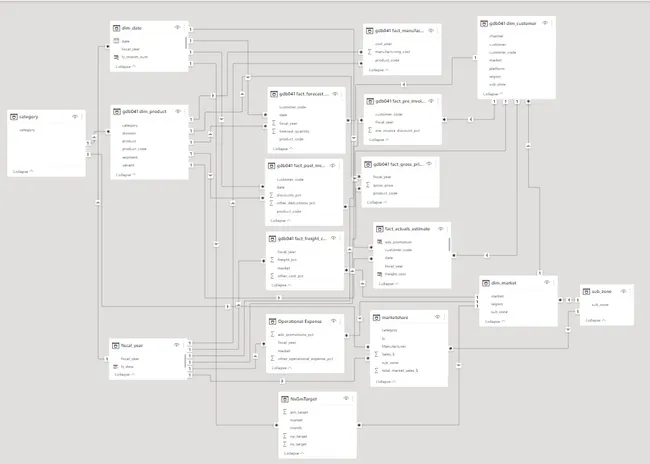Toggle eye icon on category table
The image size is (650, 464).
pyautogui.click(x=75, y=117)
